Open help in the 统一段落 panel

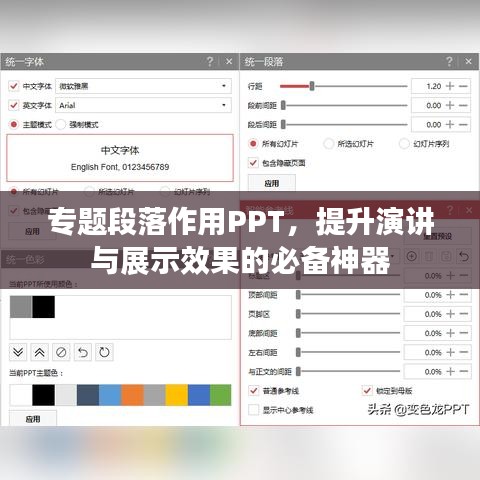[x=449, y=61]
